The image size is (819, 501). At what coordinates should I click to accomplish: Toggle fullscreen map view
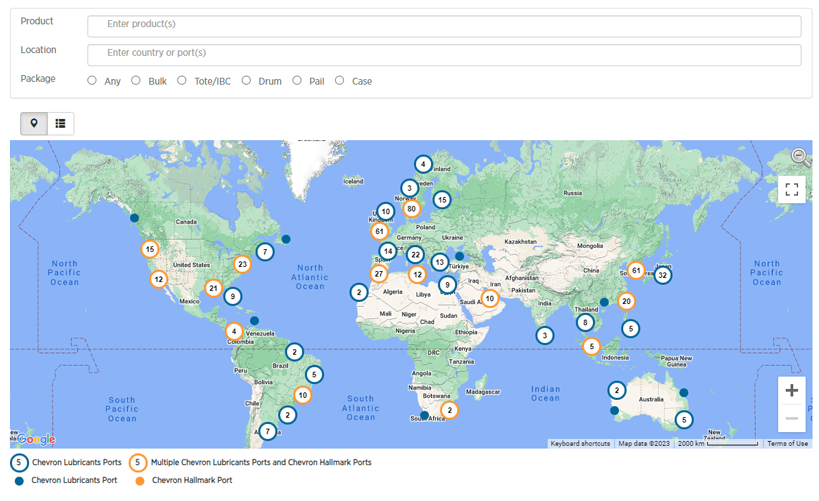tap(791, 189)
